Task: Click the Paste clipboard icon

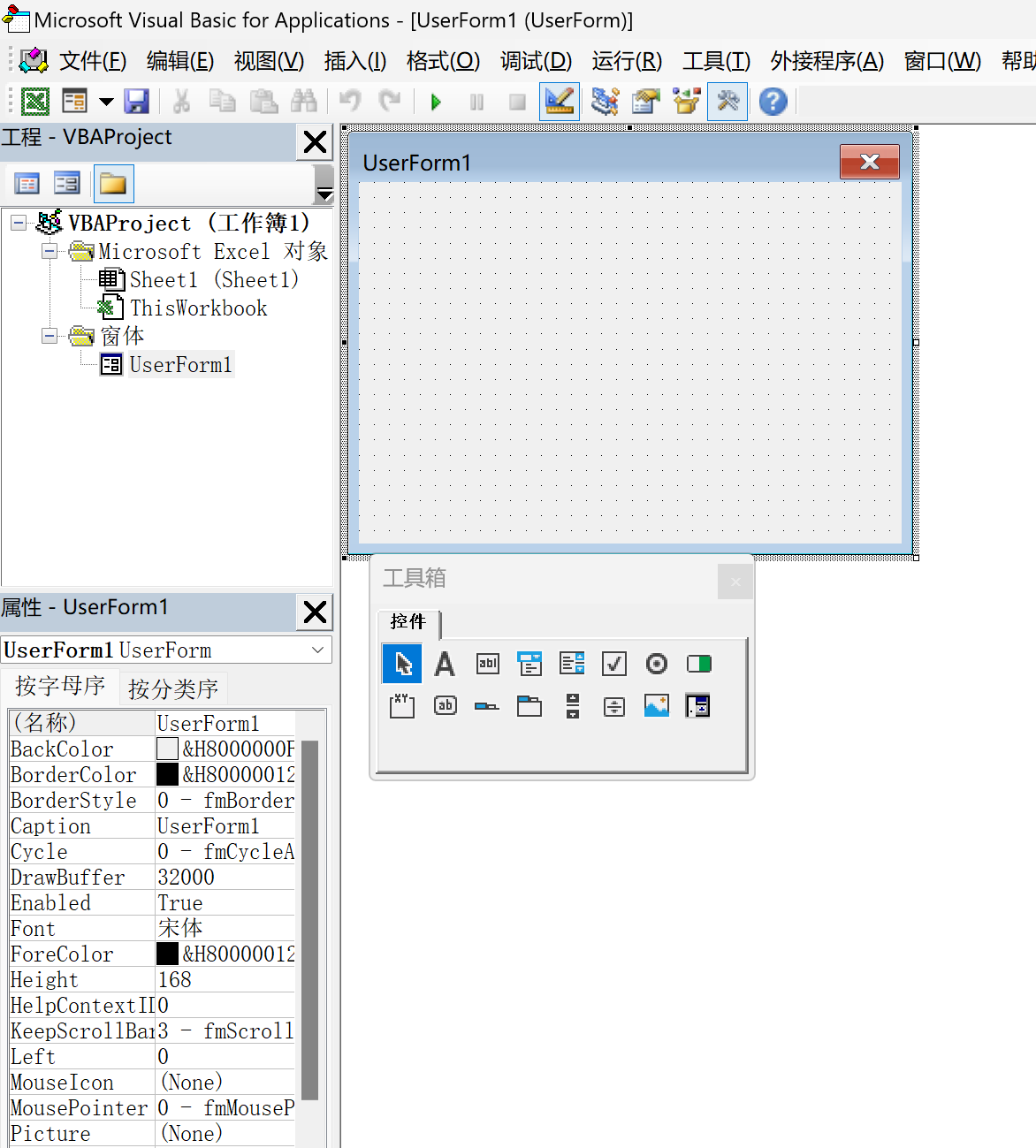Action: pos(263,102)
